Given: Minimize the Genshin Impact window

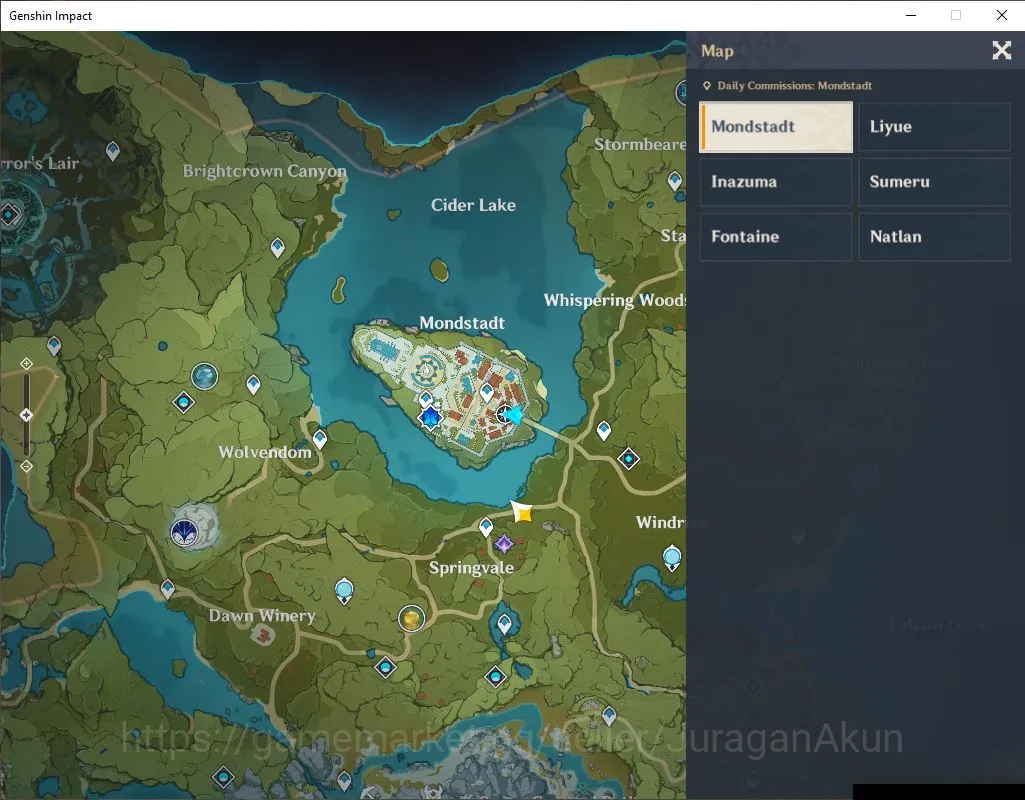Looking at the screenshot, I should pos(911,15).
